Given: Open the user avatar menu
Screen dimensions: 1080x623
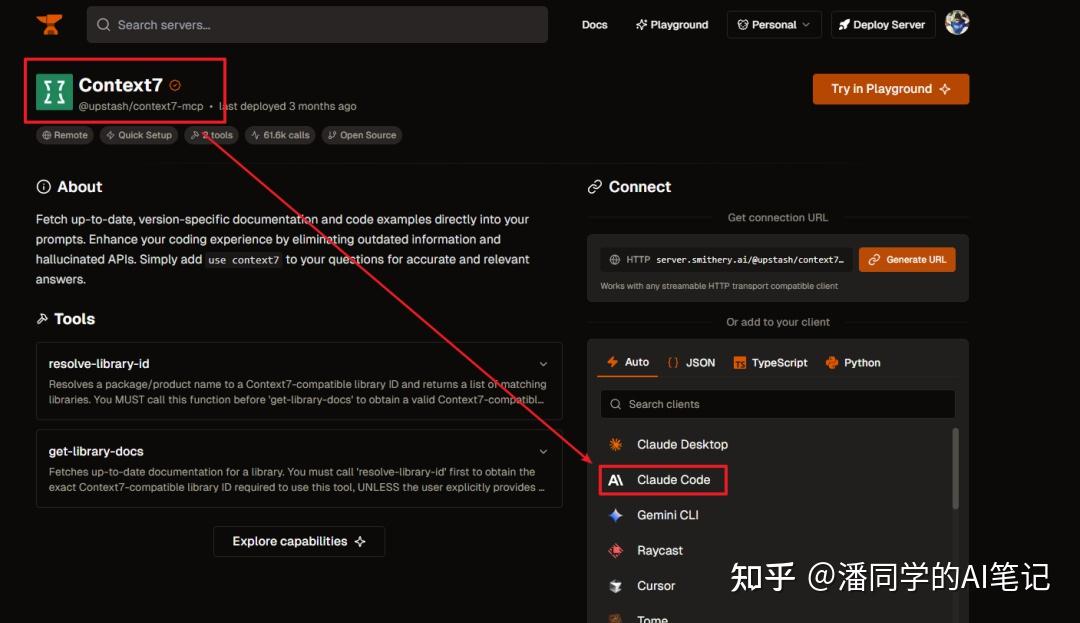Looking at the screenshot, I should 957,23.
